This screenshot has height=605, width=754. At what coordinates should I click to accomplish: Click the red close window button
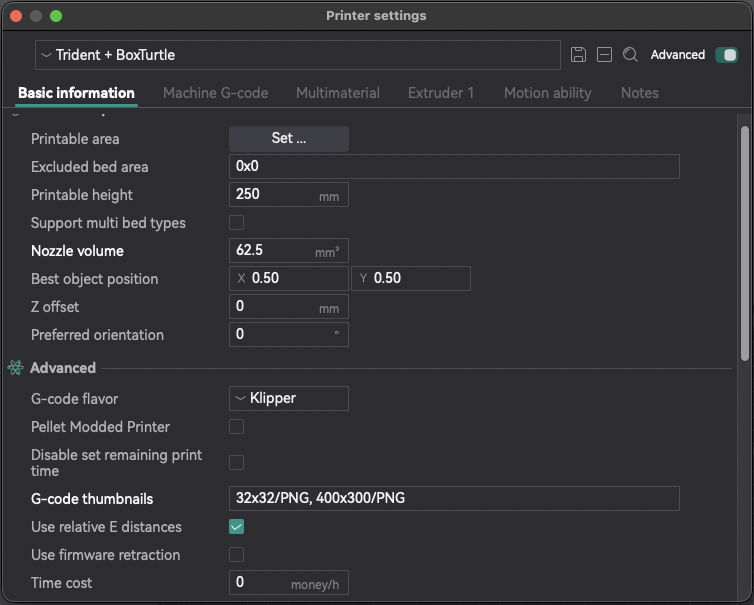pyautogui.click(x=16, y=16)
